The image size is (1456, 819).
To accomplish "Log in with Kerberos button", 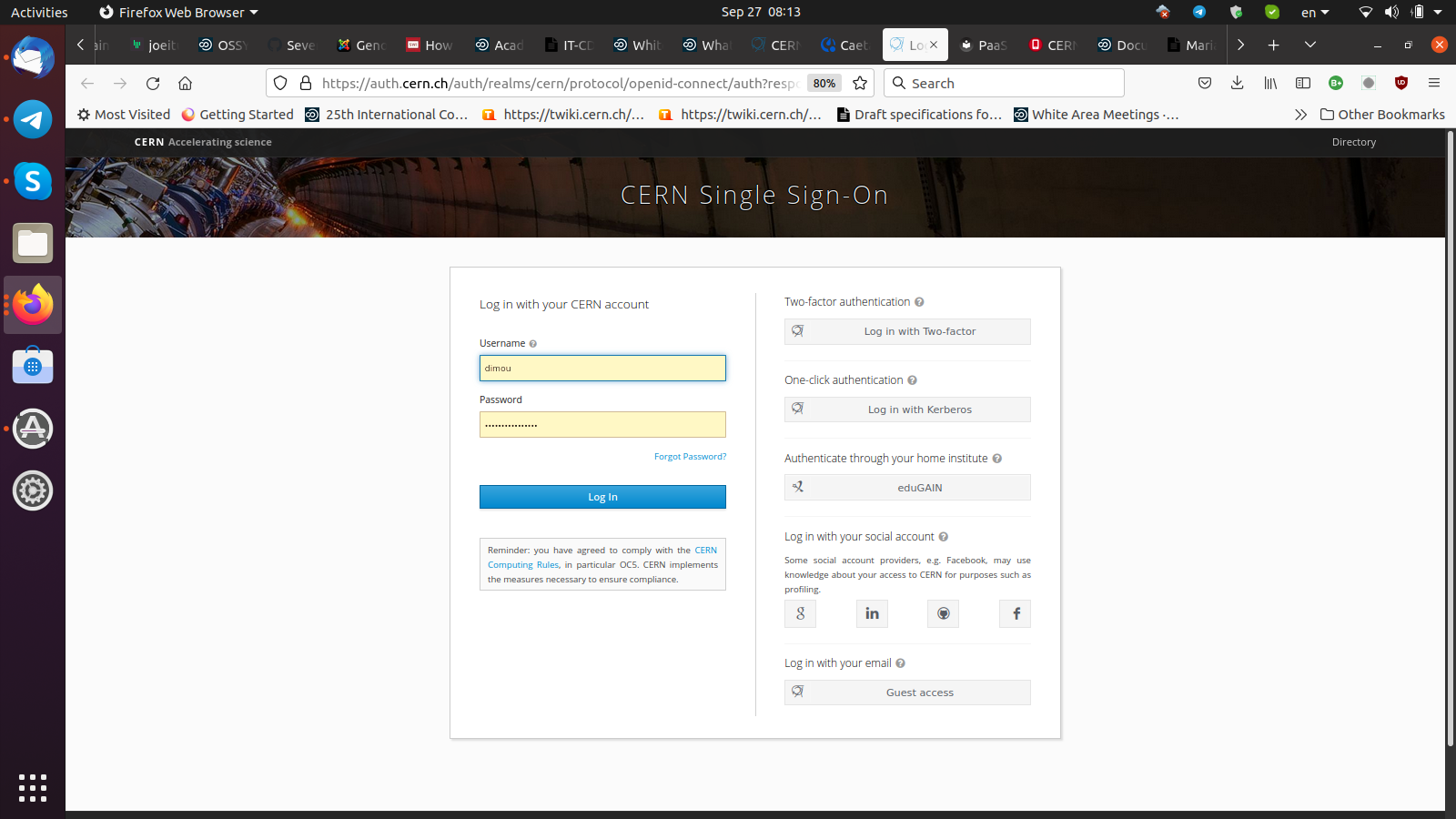I will (907, 409).
